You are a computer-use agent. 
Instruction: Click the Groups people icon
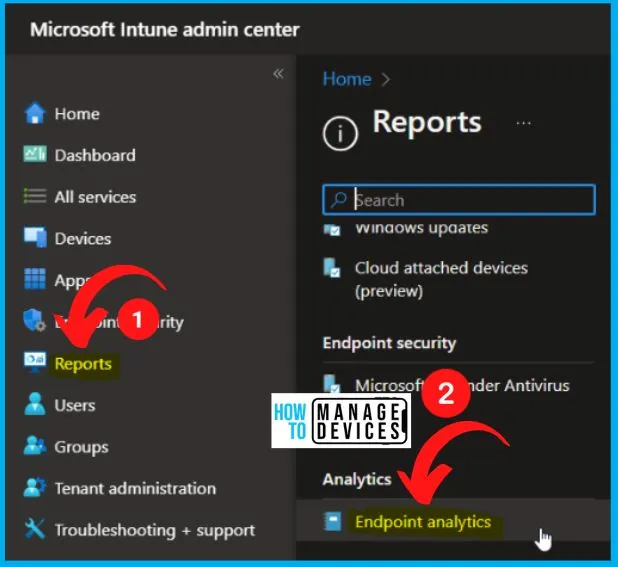tap(35, 446)
